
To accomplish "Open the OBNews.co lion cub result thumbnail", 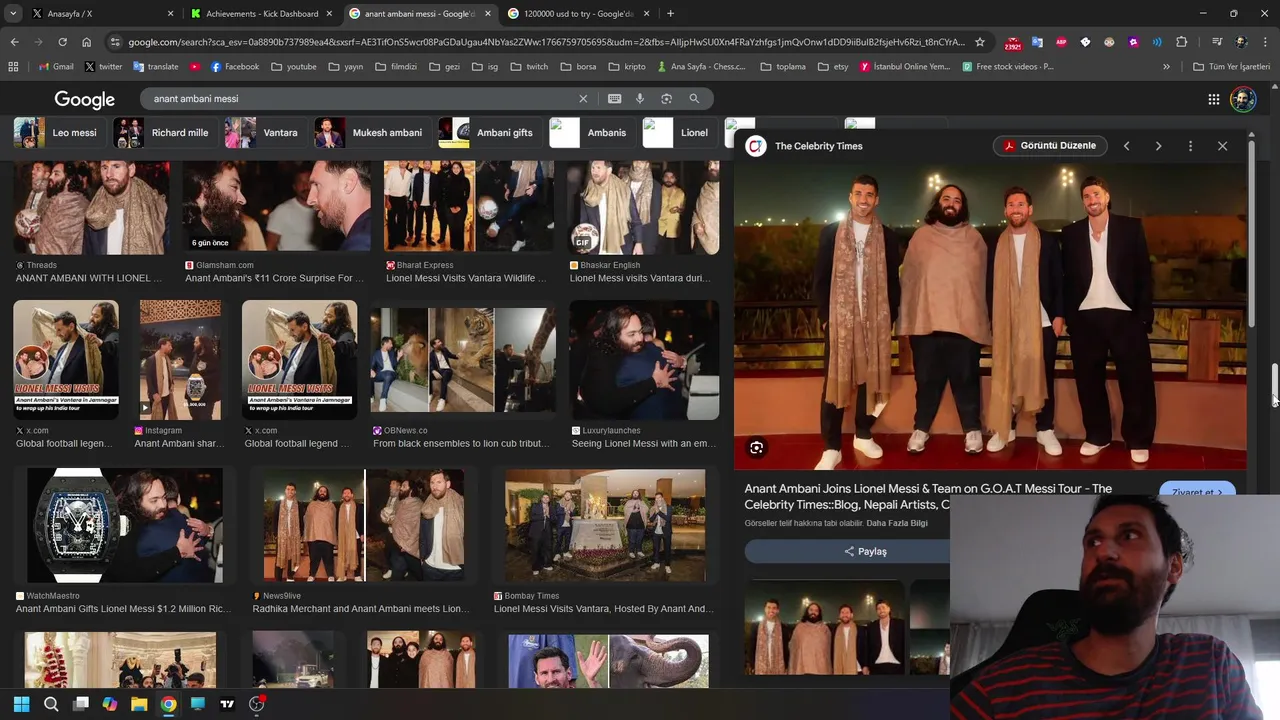I will point(463,360).
